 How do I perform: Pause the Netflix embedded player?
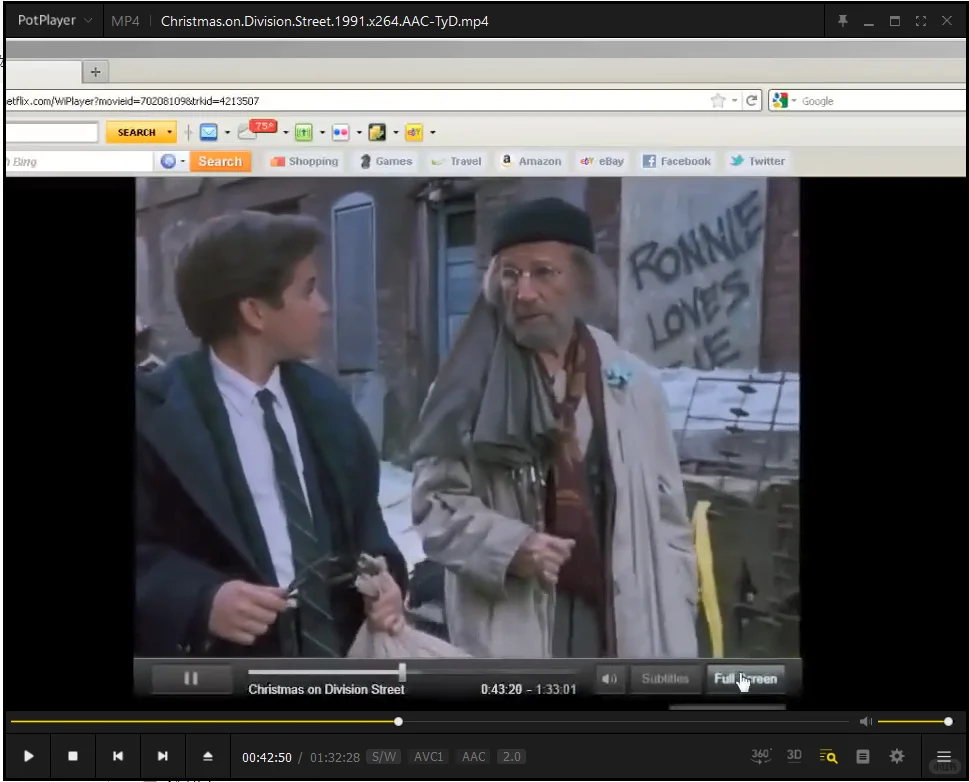click(x=191, y=678)
